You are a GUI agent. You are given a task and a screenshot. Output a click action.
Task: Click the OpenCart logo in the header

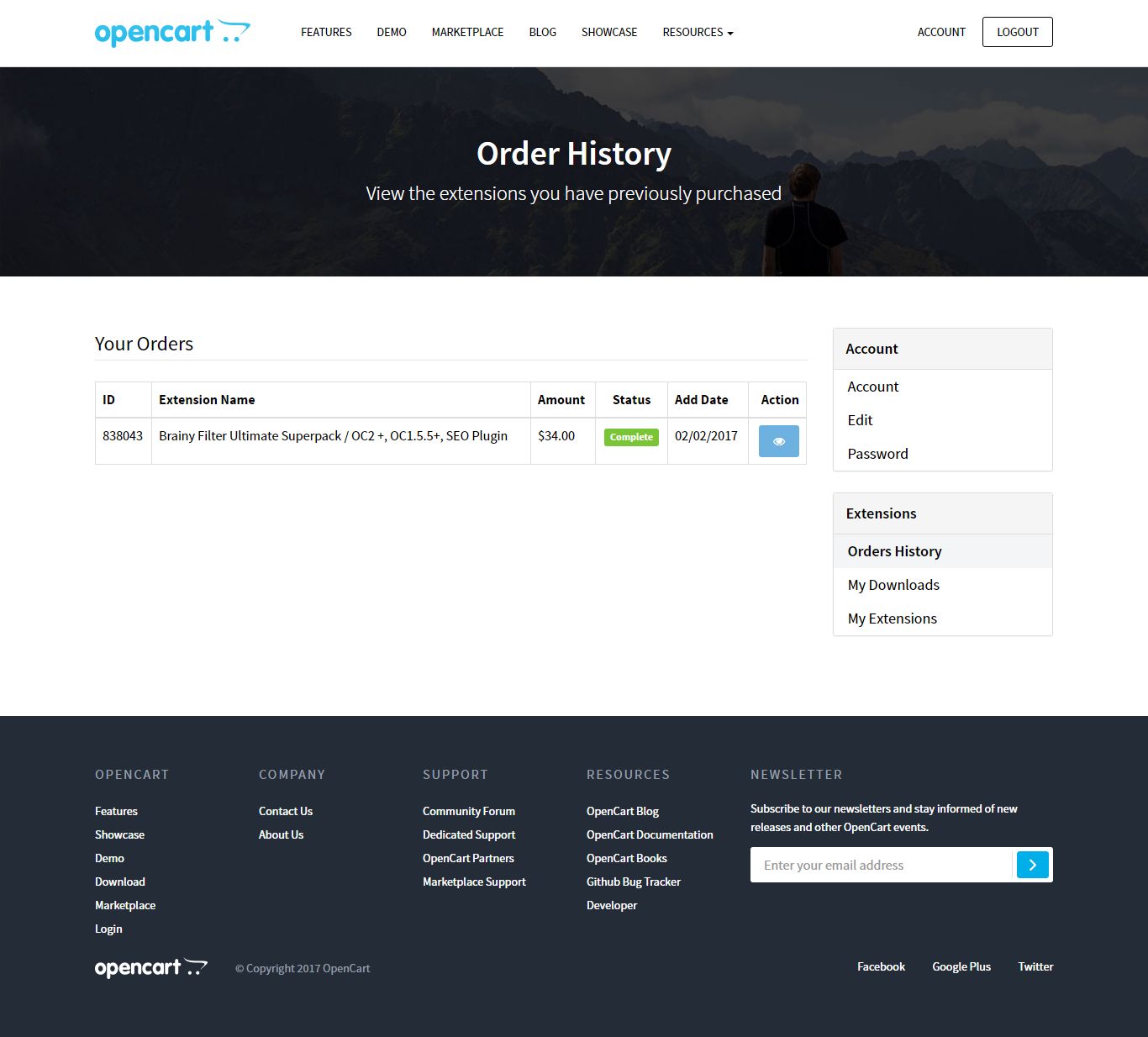(172, 33)
